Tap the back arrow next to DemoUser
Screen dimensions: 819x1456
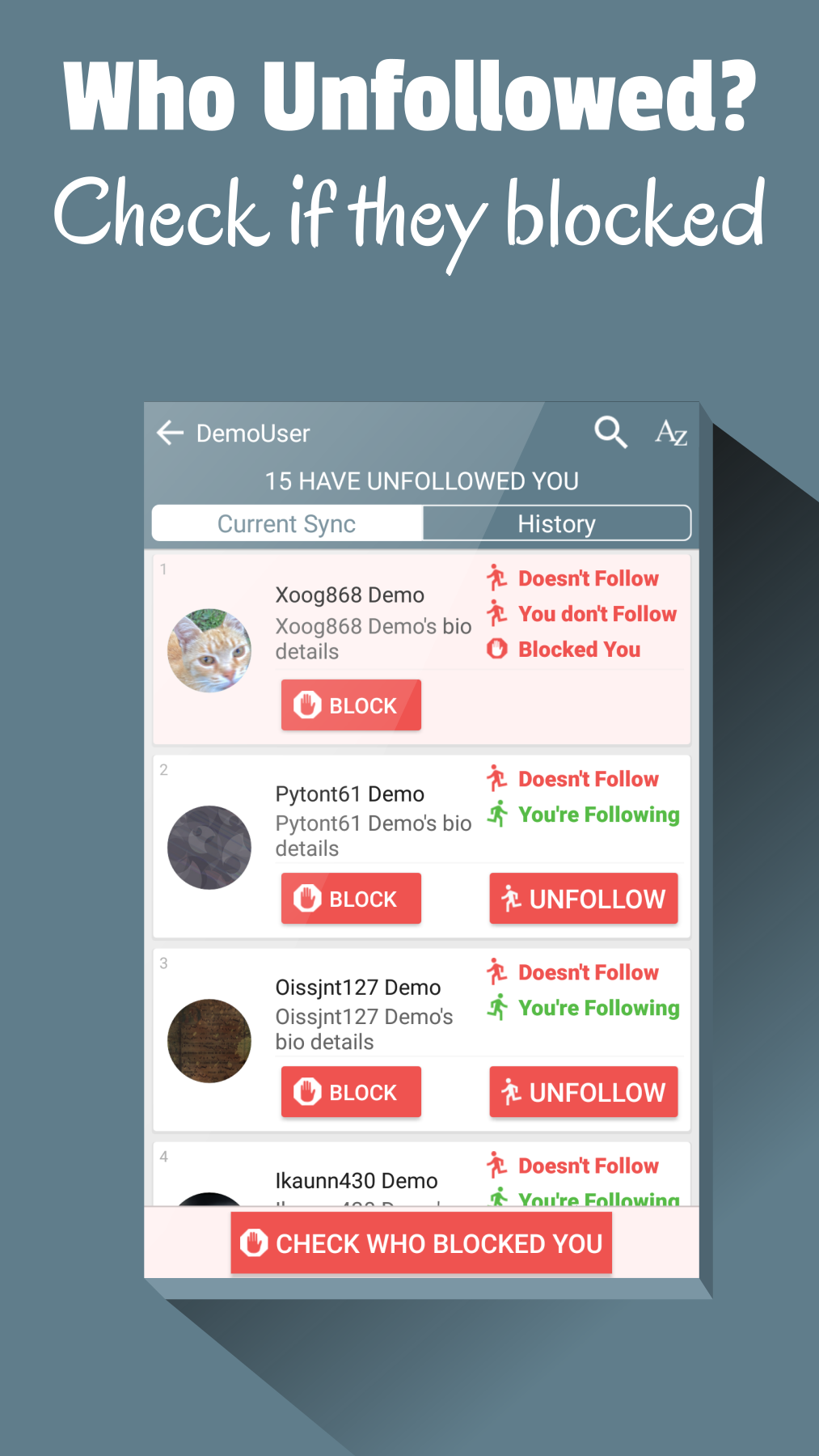pyautogui.click(x=171, y=433)
